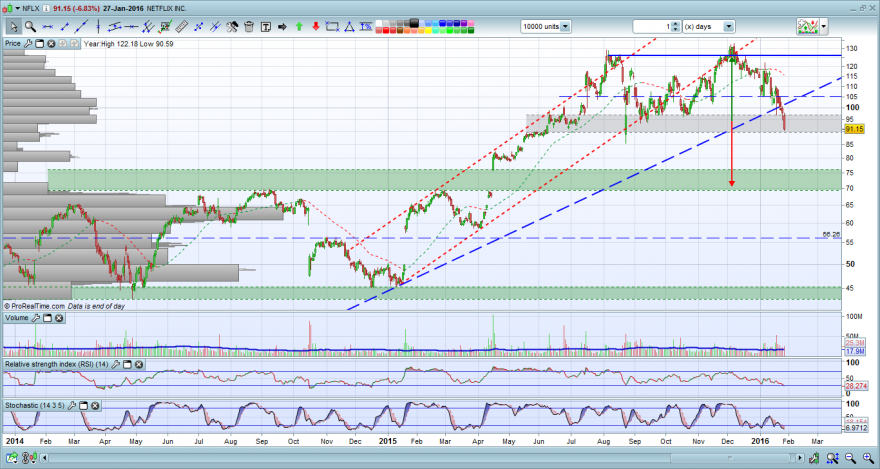The width and height of the screenshot is (880, 469).
Task: Select the rectangle drawing tool
Action: click(332, 26)
